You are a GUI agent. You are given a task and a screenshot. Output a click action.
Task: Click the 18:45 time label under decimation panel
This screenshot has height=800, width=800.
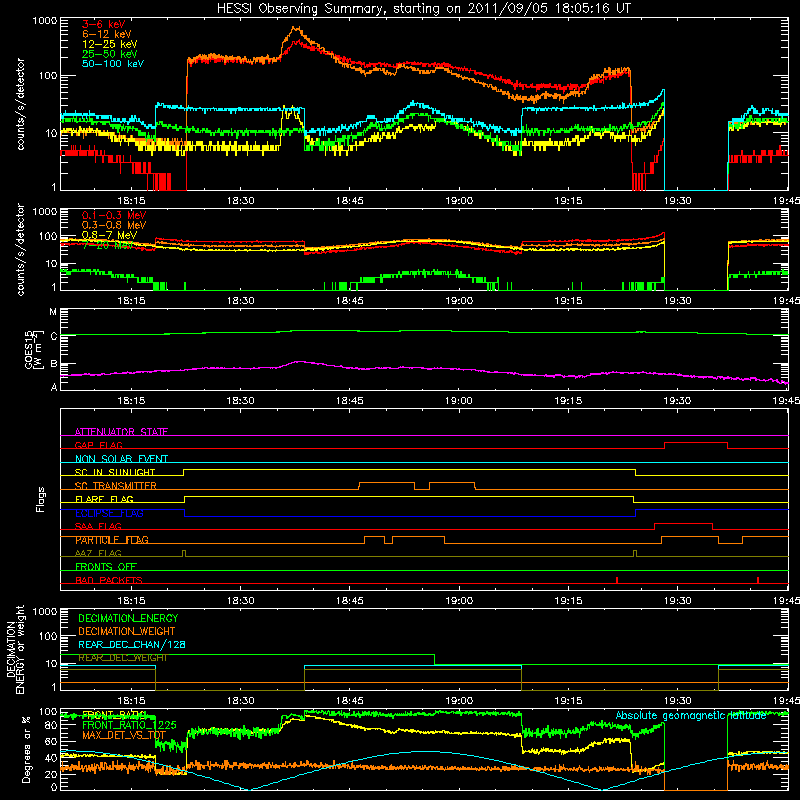349,701
